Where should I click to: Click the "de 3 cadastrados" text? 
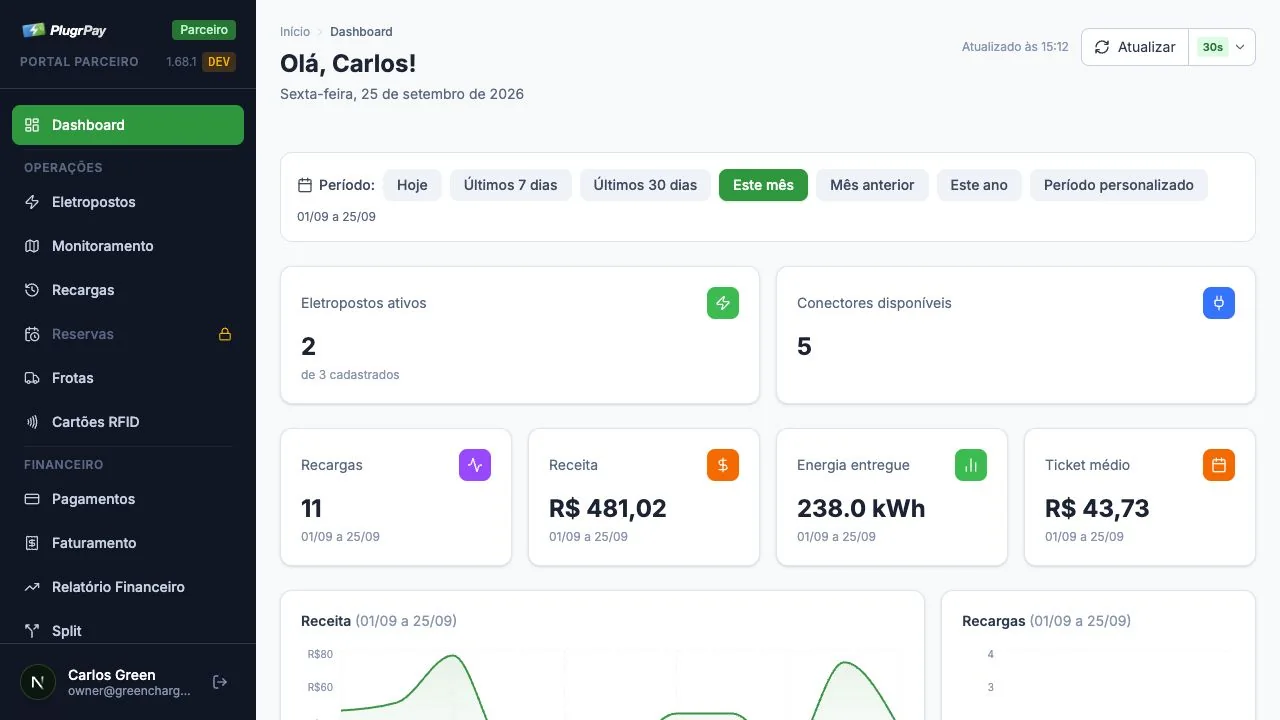(x=350, y=375)
